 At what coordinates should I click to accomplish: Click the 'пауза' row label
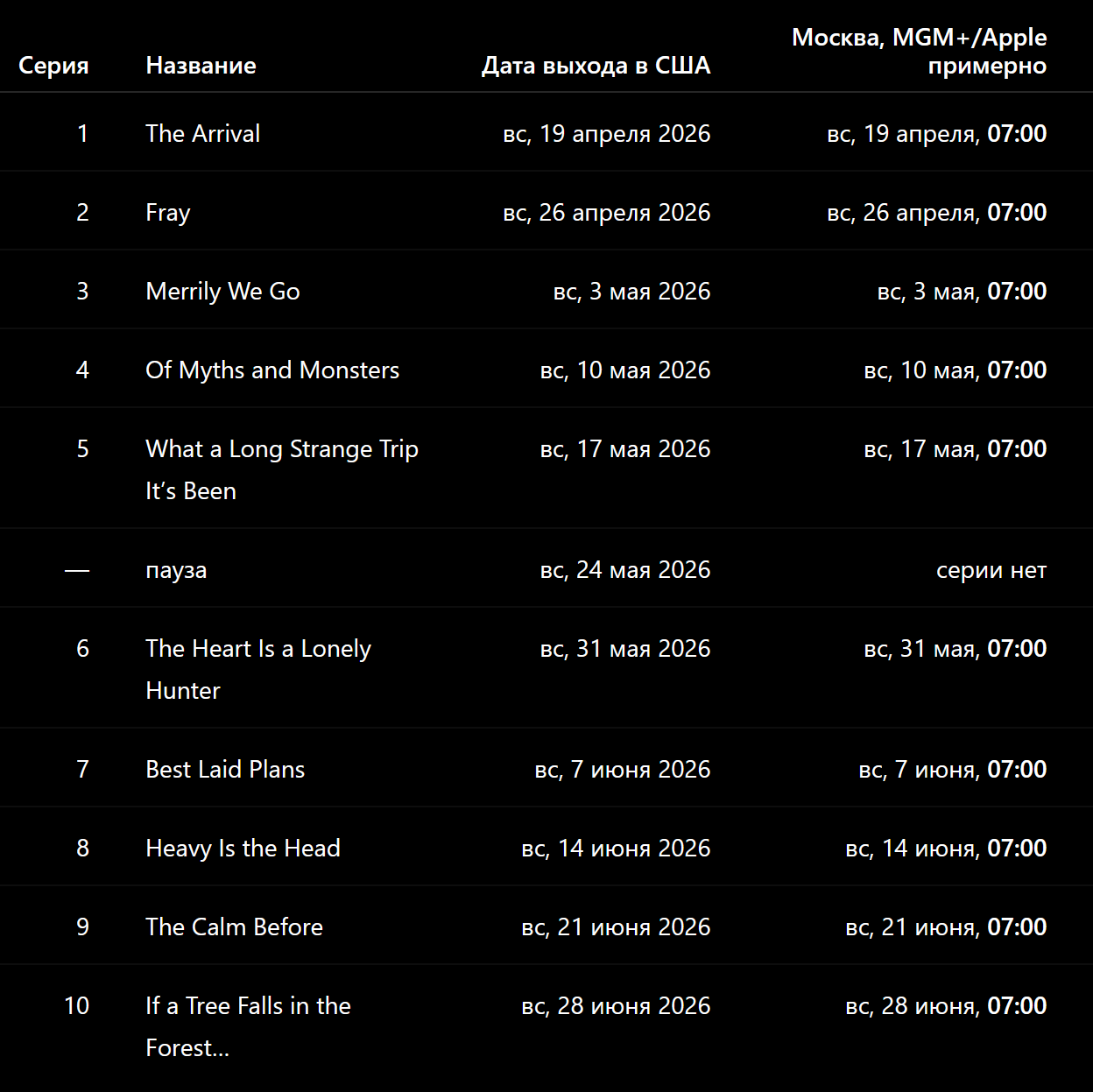(176, 570)
